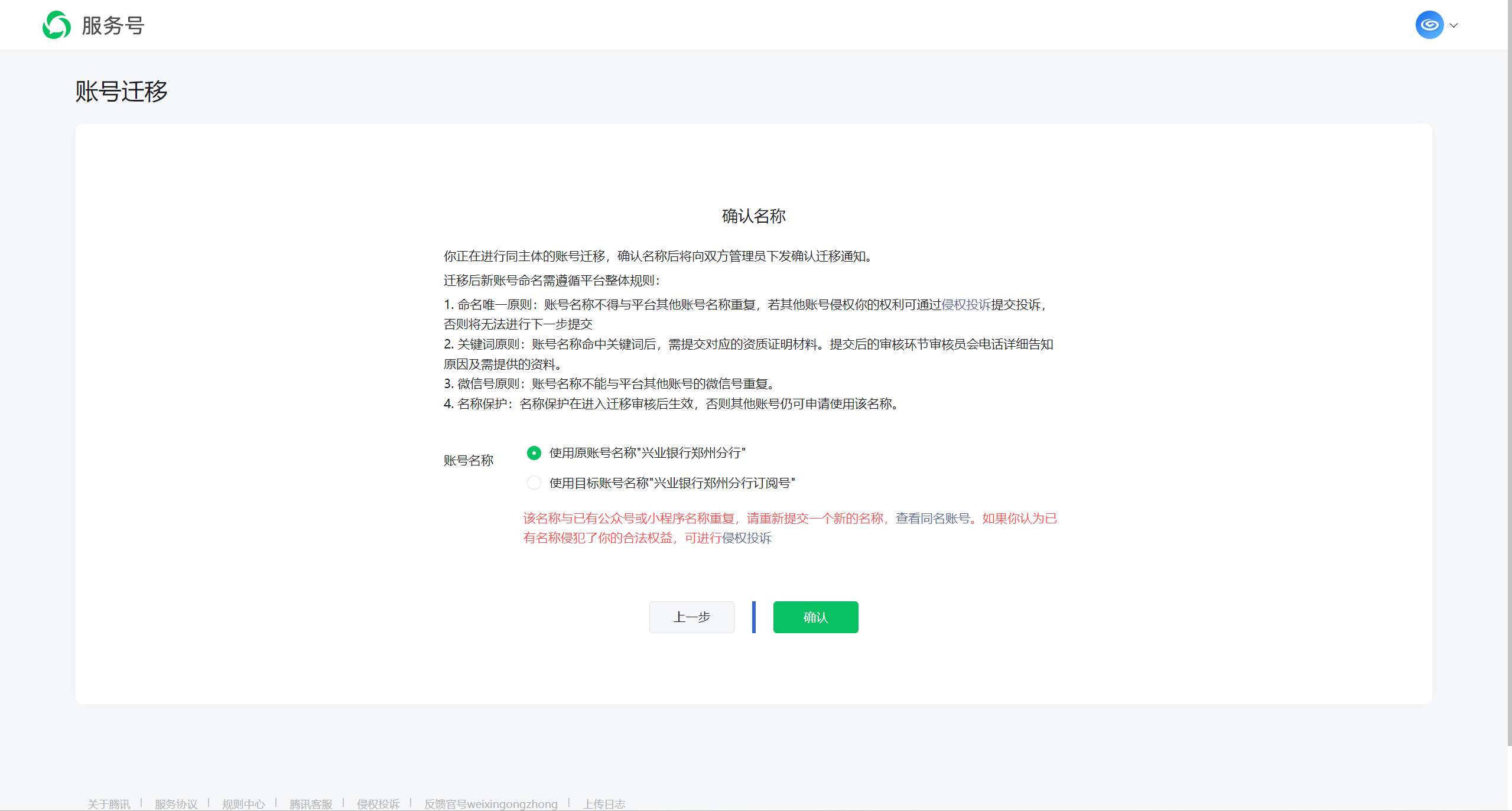Click the 上一步 button

pos(691,617)
